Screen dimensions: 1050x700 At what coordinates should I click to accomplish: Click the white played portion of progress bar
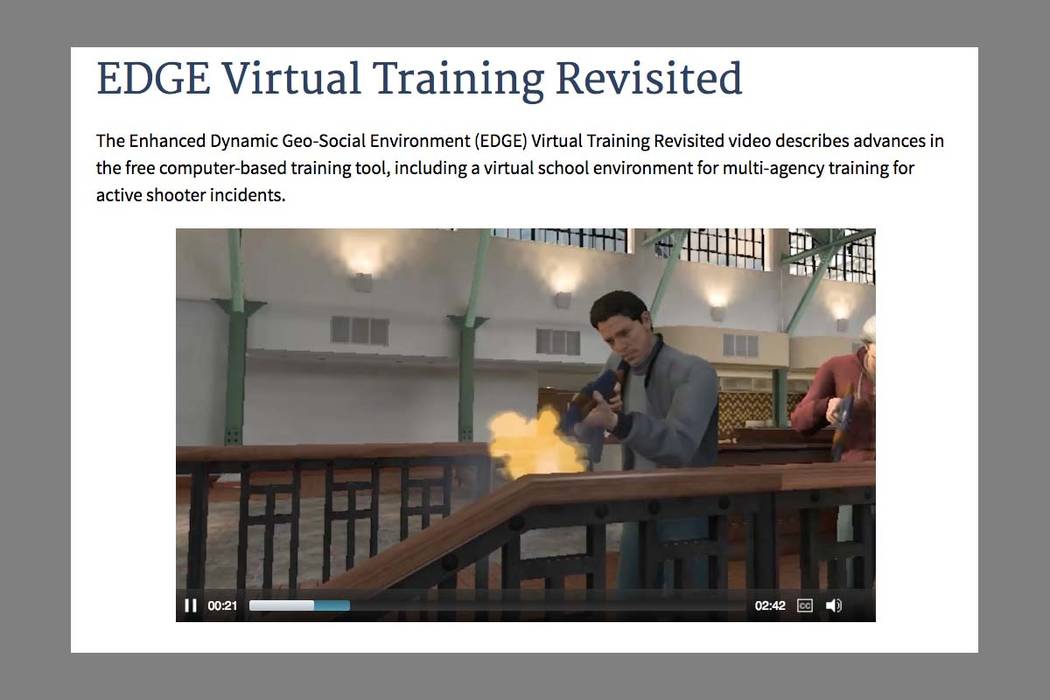coord(280,606)
